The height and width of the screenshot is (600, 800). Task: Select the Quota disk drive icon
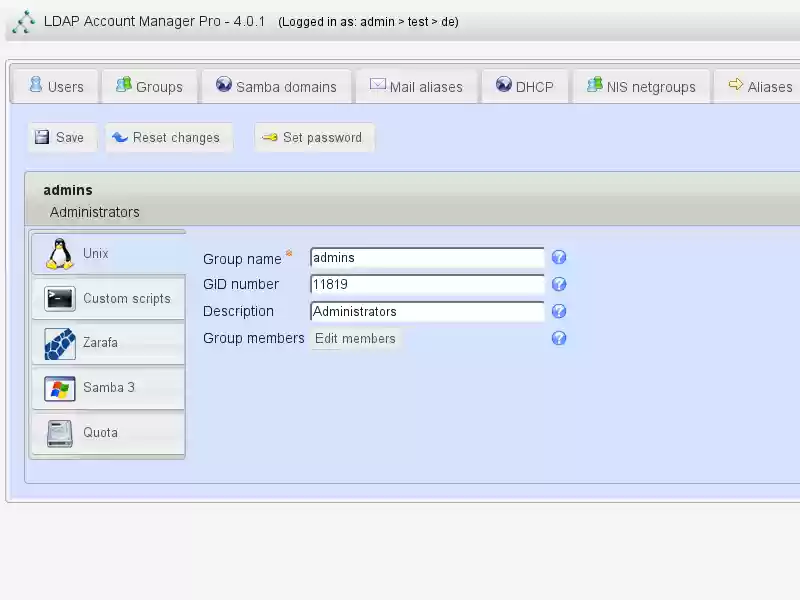[x=58, y=433]
